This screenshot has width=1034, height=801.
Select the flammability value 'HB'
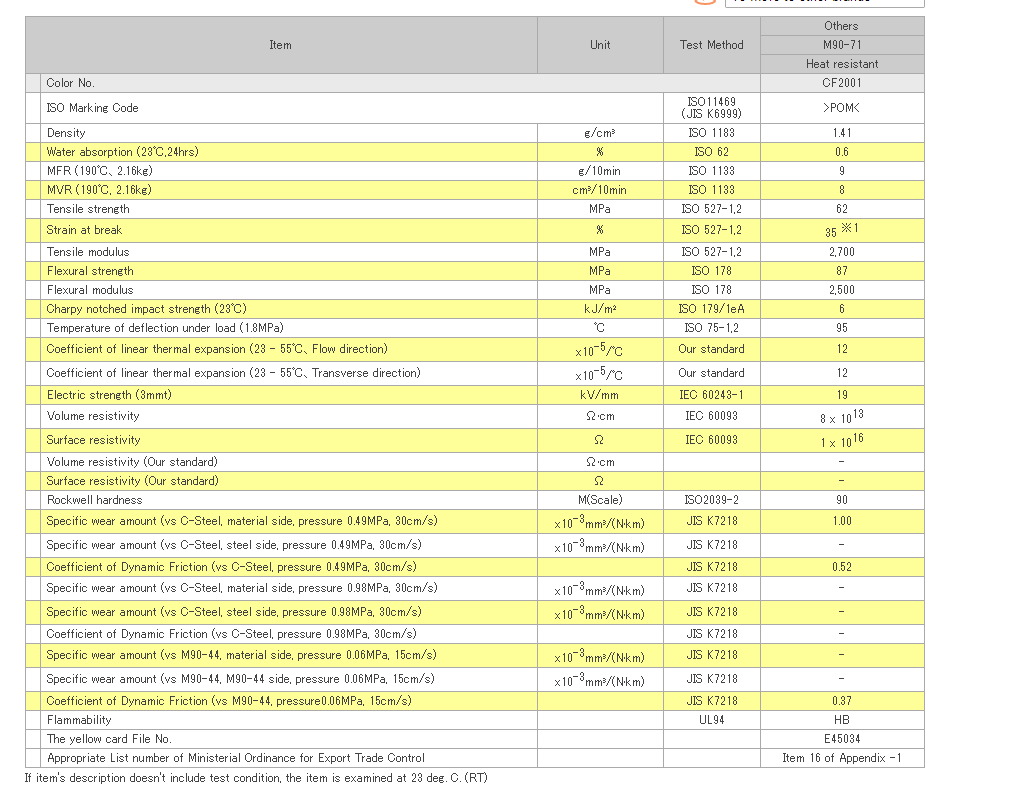[842, 721]
